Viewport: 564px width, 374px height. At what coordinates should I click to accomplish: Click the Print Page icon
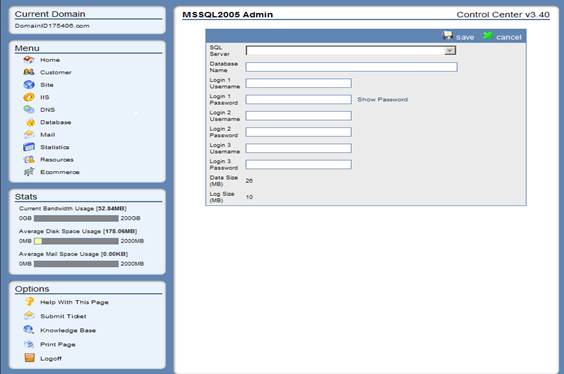pyautogui.click(x=29, y=344)
